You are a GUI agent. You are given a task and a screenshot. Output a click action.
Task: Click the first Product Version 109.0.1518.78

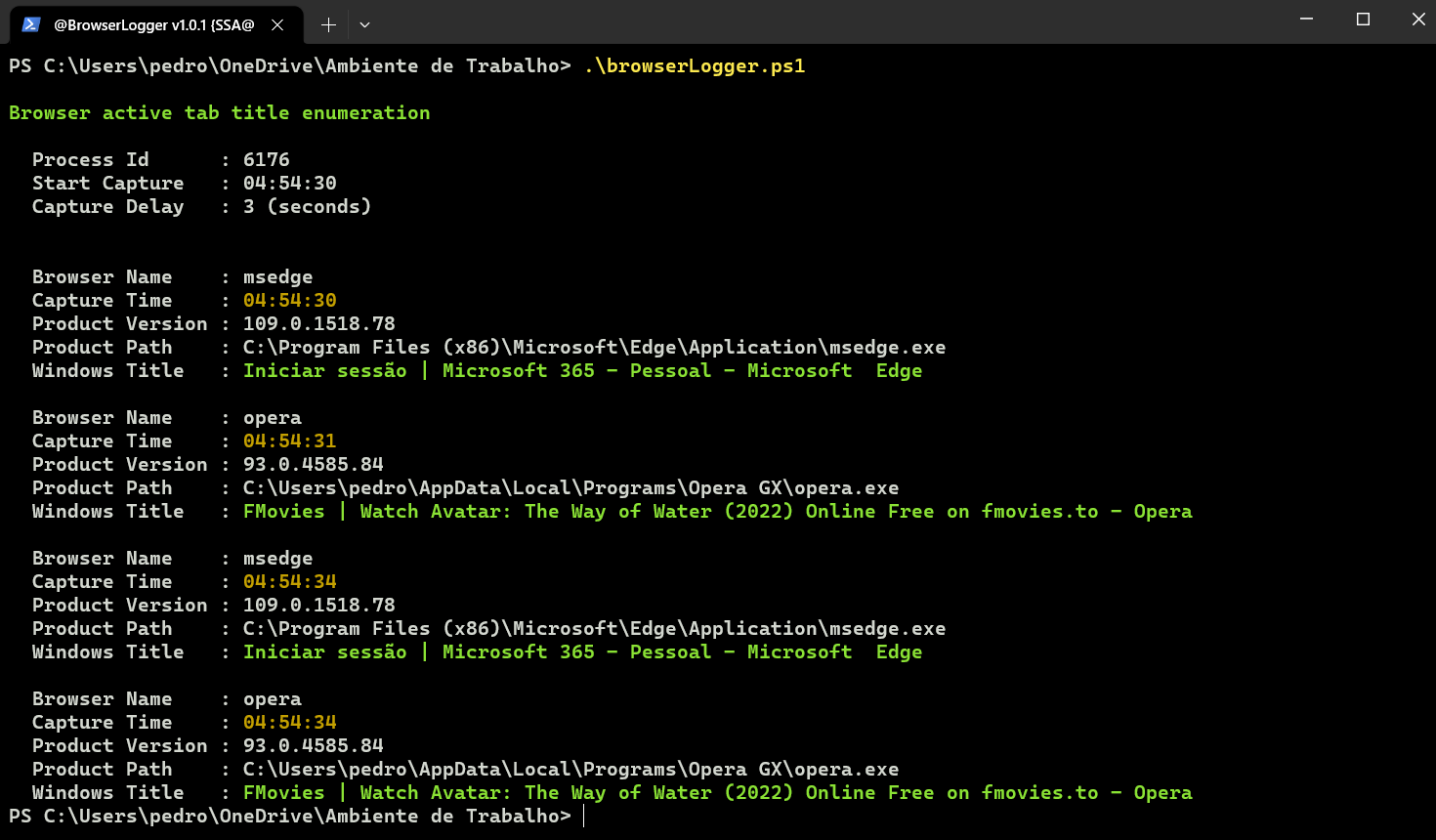(x=319, y=324)
